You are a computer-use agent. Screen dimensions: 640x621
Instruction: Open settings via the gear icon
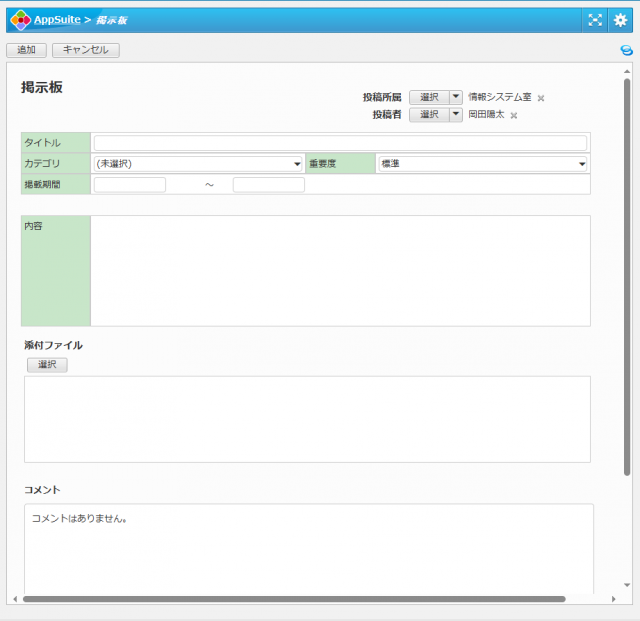tap(620, 19)
